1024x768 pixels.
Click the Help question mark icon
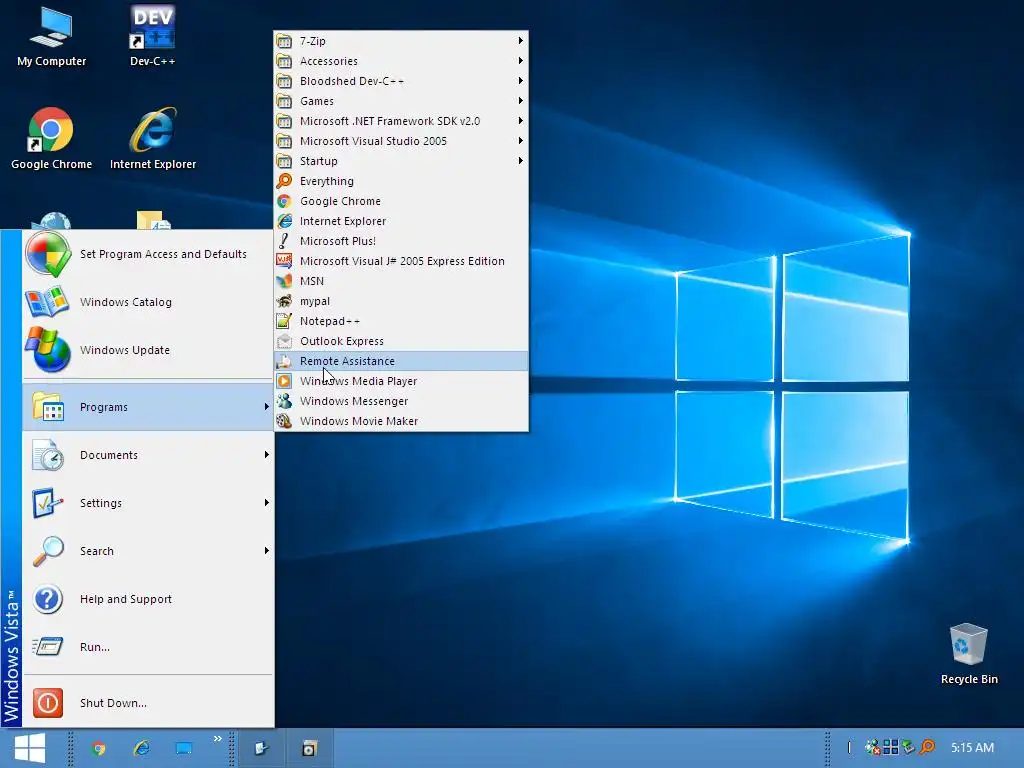(48, 599)
